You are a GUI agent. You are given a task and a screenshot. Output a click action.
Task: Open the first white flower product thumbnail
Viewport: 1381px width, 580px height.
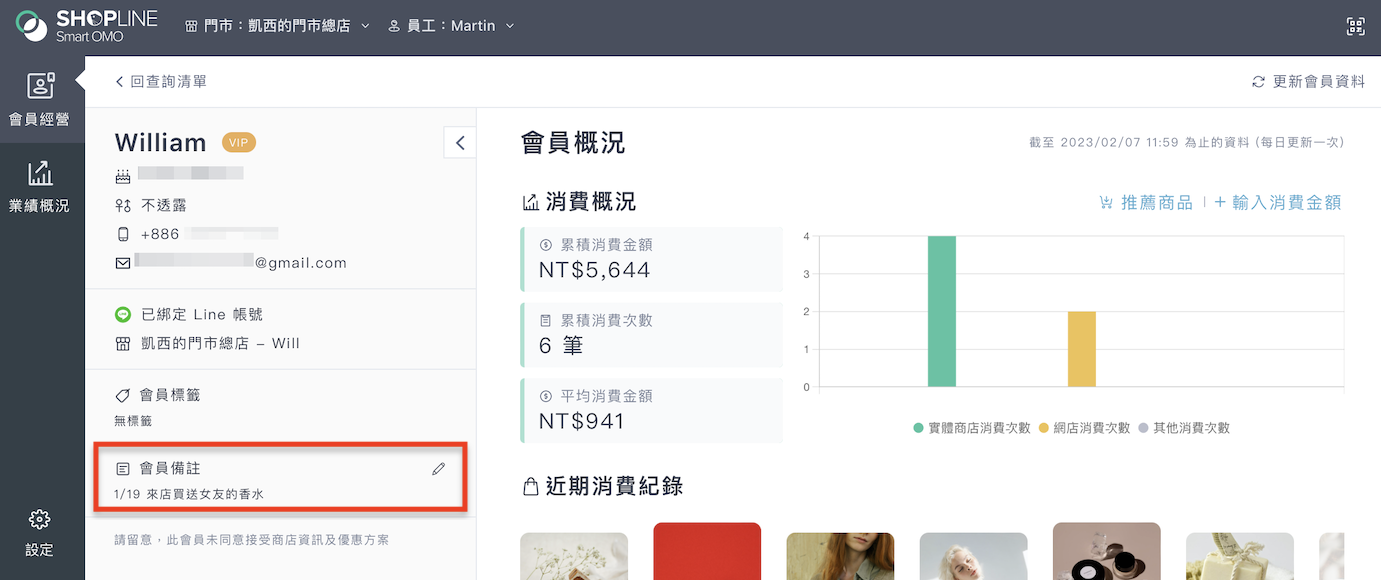pyautogui.click(x=574, y=556)
